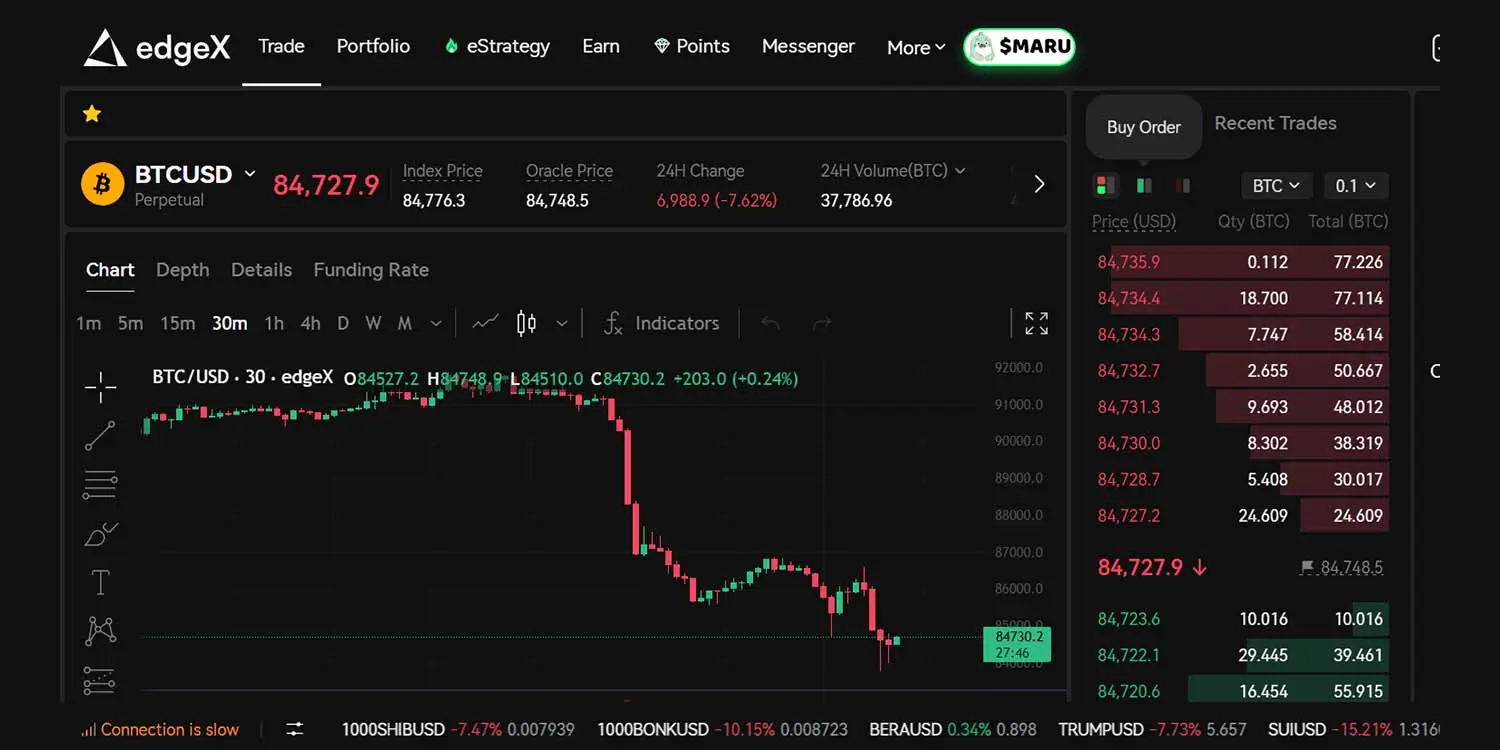Screen dimensions: 1500x750
Task: Expand the chart to fullscreen
Action: [x=1035, y=323]
